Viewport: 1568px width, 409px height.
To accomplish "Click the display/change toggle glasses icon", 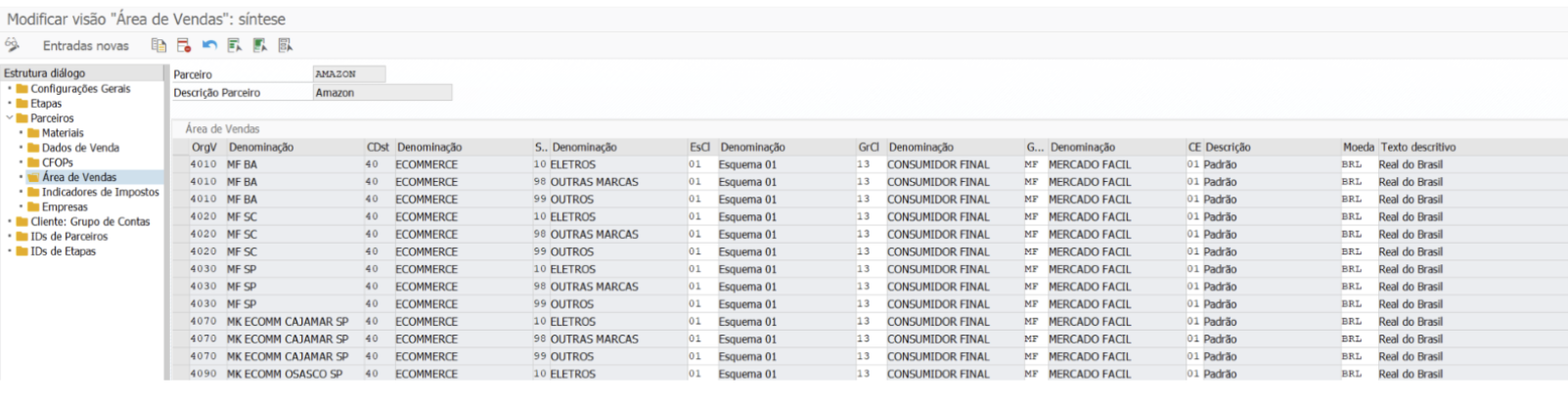I will tap(12, 45).
